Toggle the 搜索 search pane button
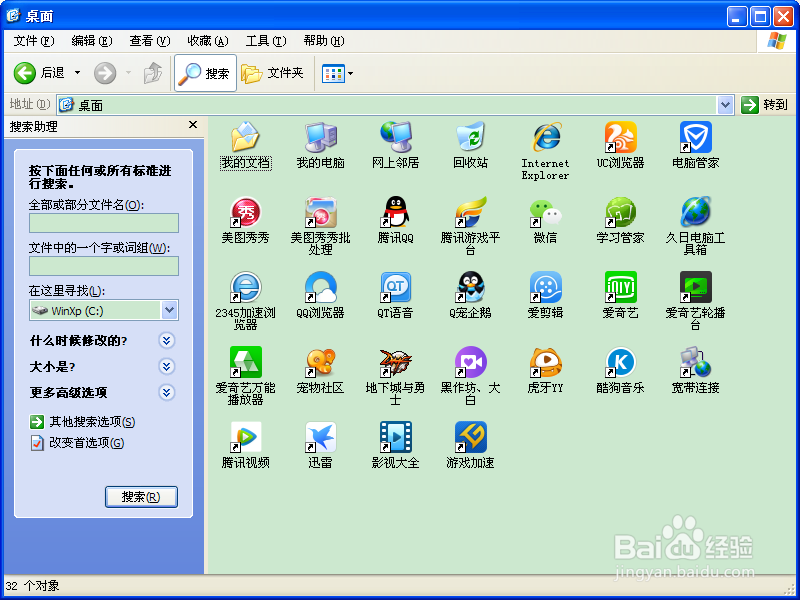Viewport: 800px width, 600px height. (x=205, y=73)
